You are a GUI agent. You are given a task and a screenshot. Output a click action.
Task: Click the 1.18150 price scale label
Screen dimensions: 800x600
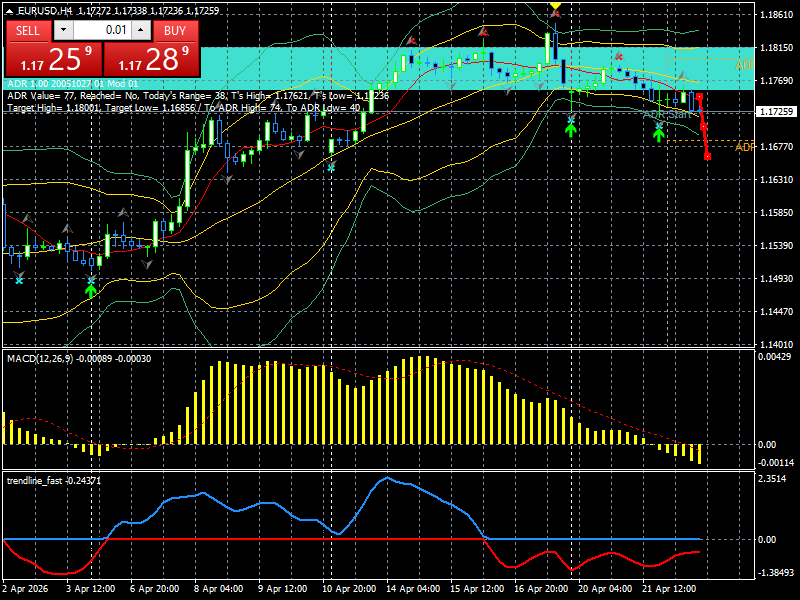coord(777,47)
